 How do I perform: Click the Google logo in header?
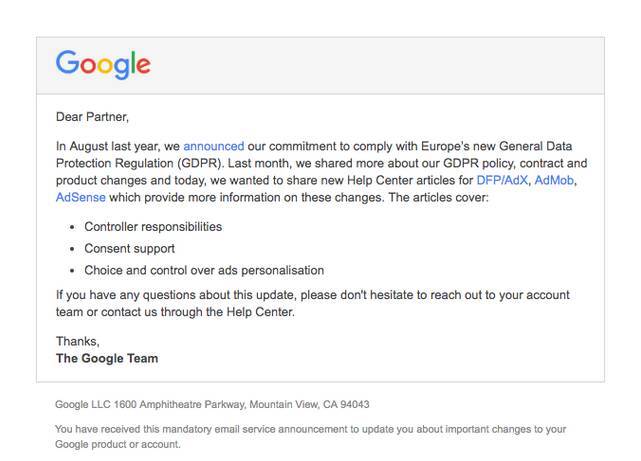[x=103, y=65]
